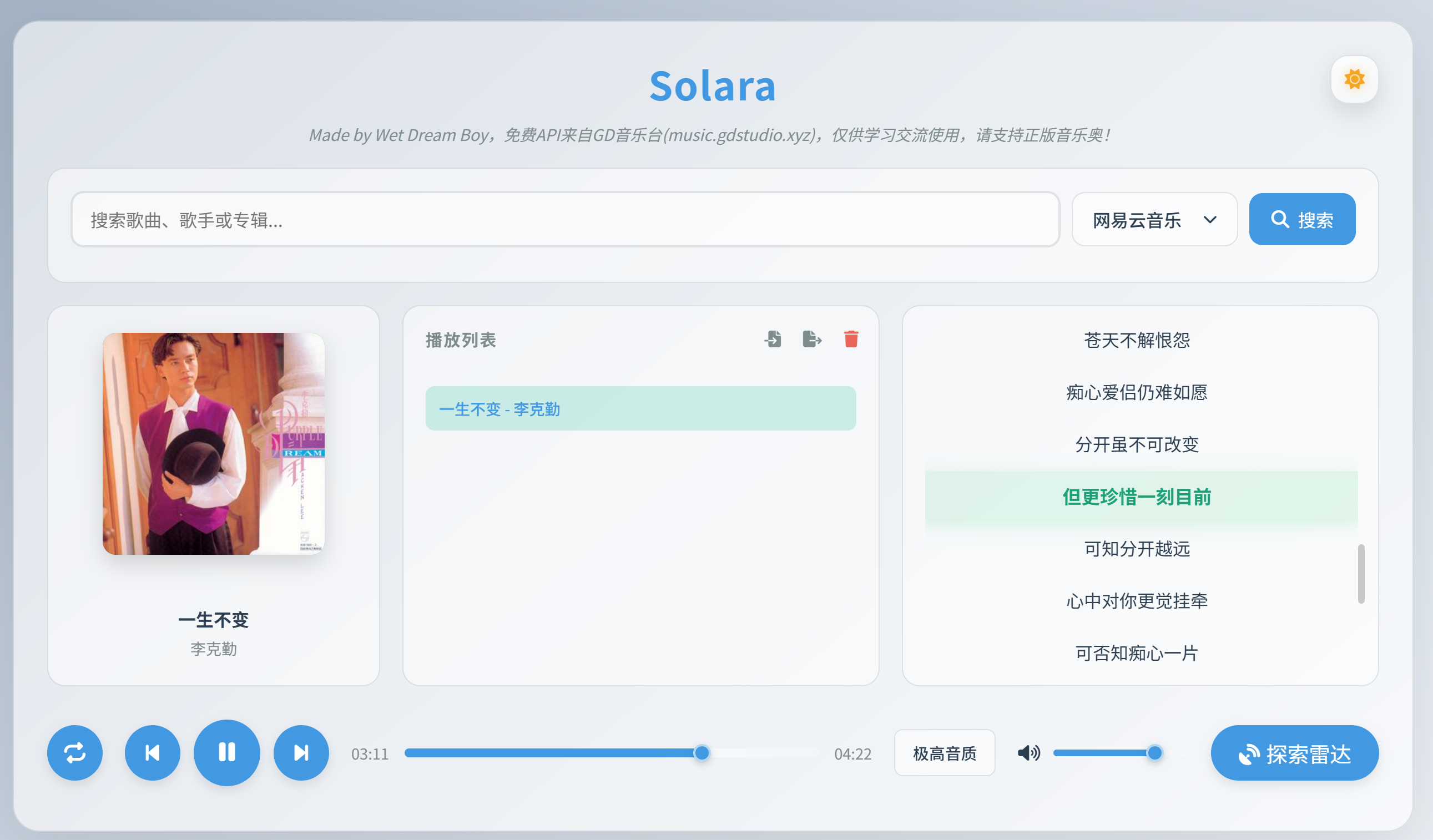The height and width of the screenshot is (840, 1433).
Task: Click the song progress slider handle
Action: click(x=702, y=752)
